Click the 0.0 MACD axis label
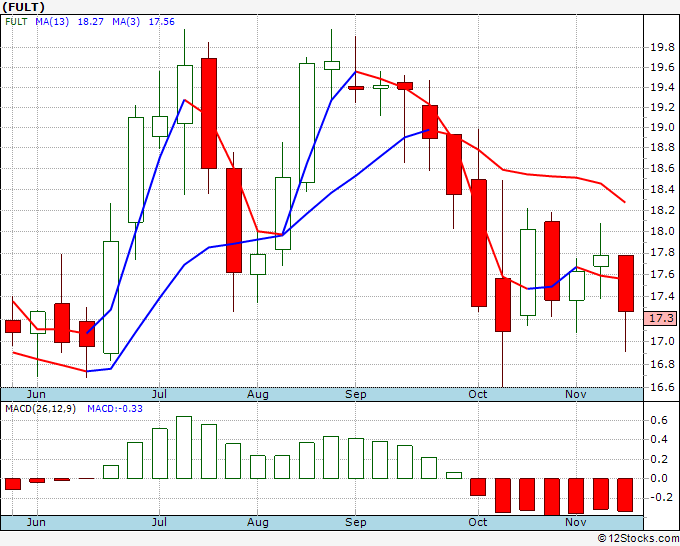The height and width of the screenshot is (546, 680). click(x=659, y=478)
